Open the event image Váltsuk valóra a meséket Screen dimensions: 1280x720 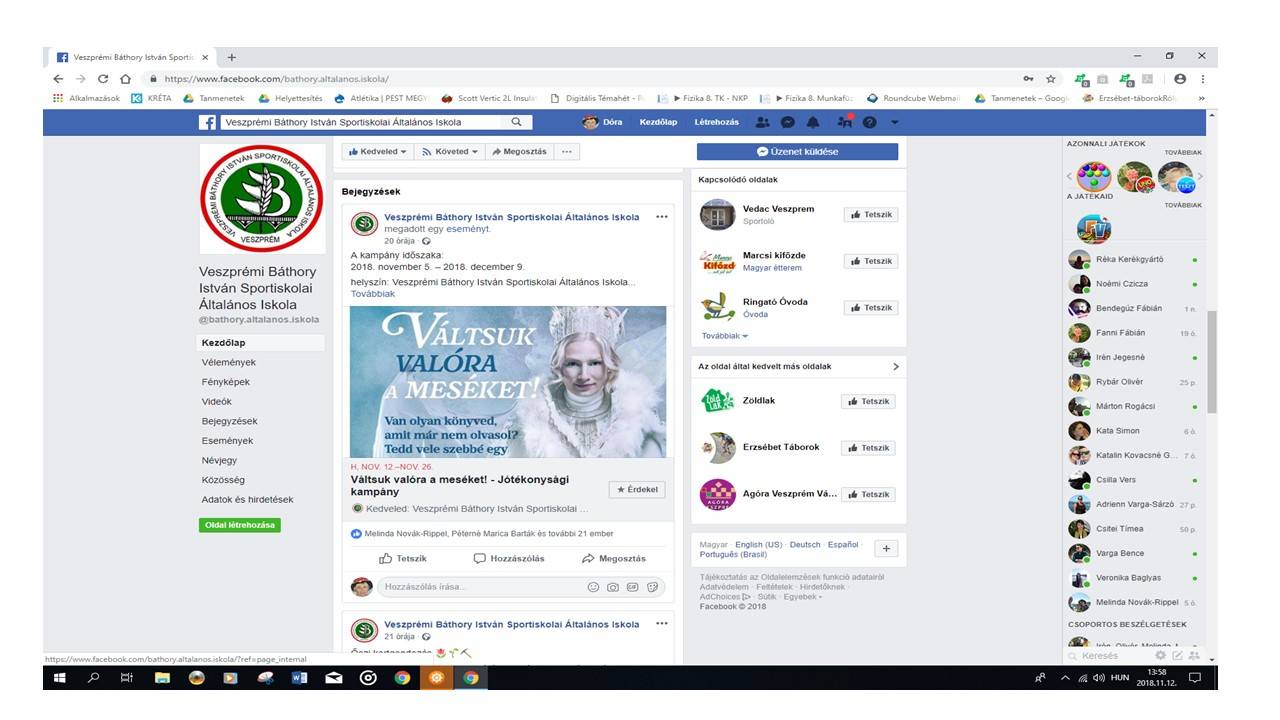508,382
